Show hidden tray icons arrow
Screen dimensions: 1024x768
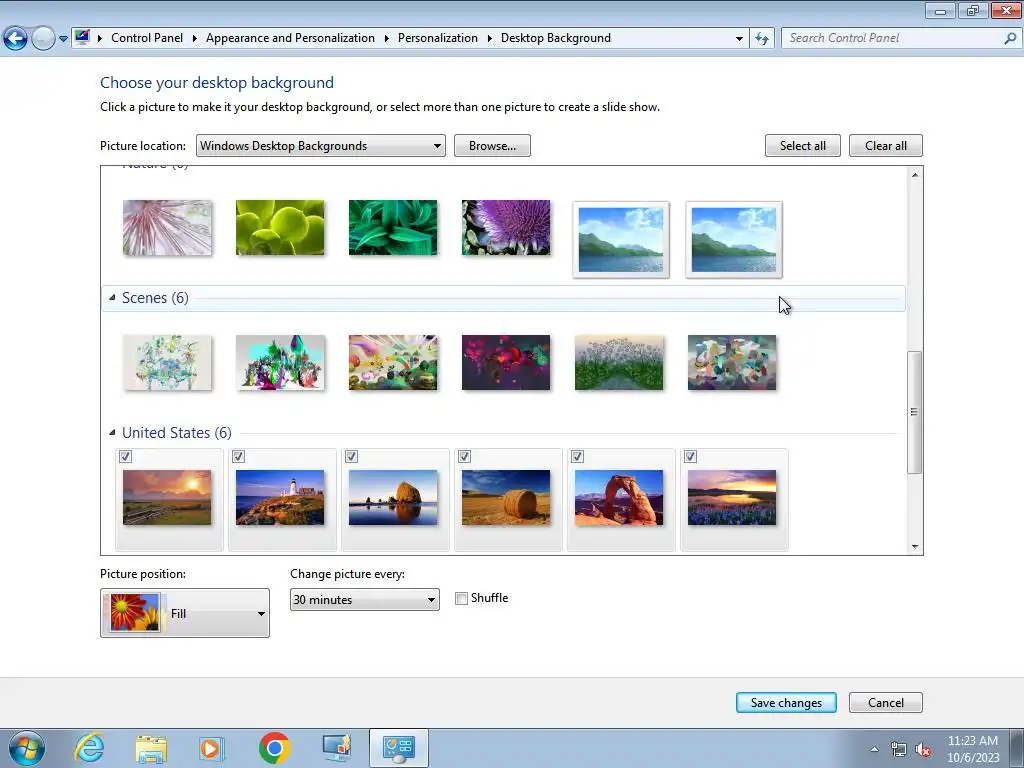(874, 749)
